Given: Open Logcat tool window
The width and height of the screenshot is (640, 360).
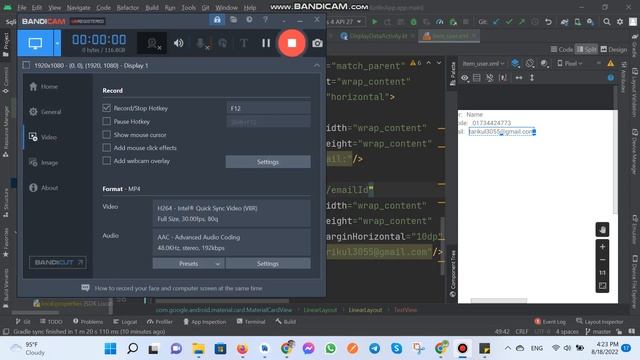Looking at the screenshot, I should click(x=125, y=322).
